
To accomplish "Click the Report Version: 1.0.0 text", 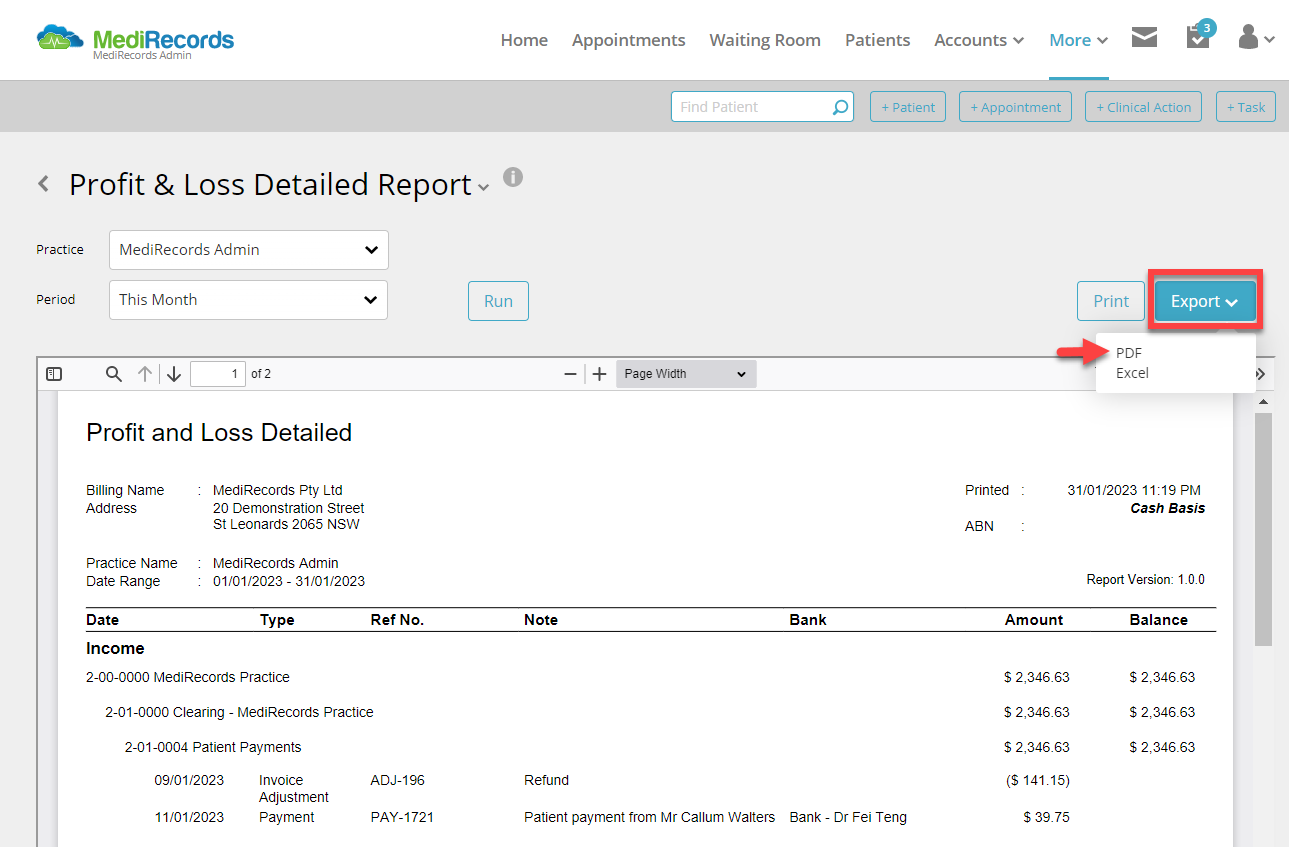I will pos(1146,580).
